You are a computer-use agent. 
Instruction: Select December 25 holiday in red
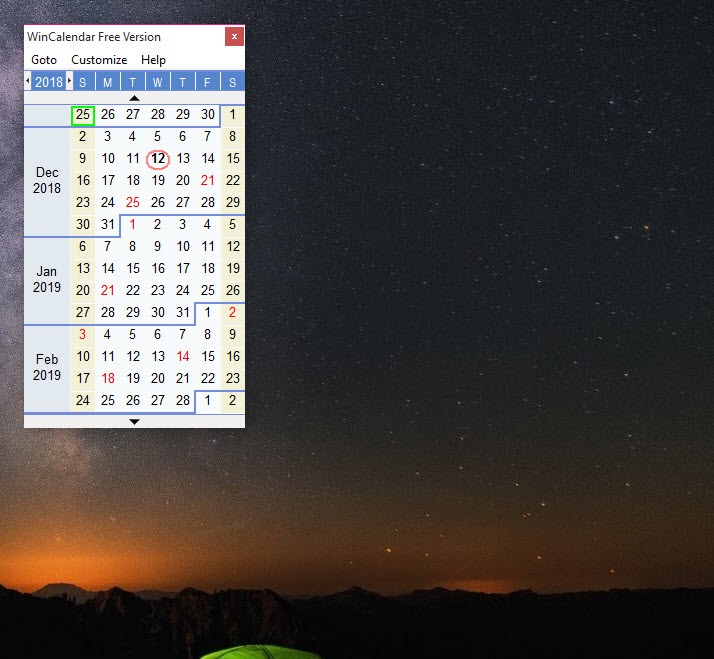click(133, 202)
